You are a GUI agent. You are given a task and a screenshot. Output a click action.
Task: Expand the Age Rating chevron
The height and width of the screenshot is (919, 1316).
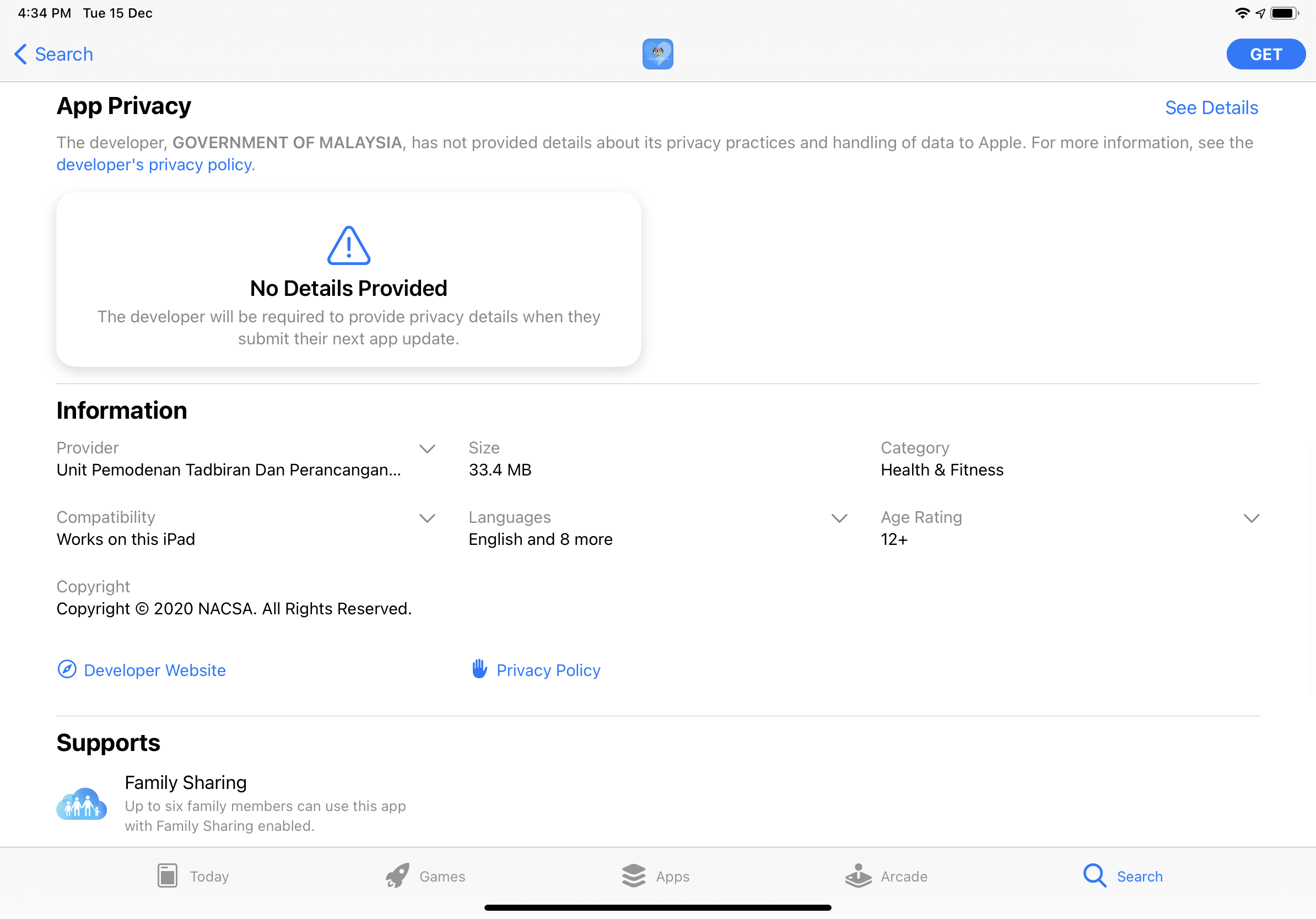[1251, 518]
